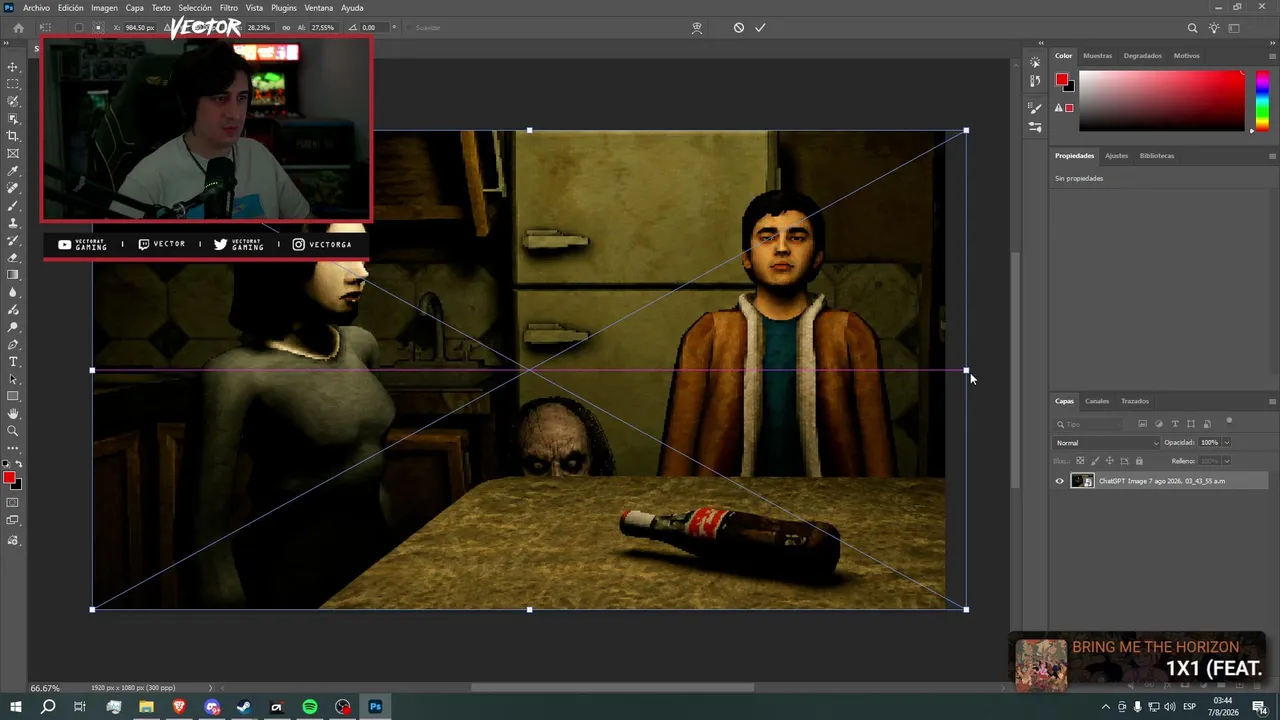
Task: Open the workspace switcher dropdown
Action: (1236, 28)
